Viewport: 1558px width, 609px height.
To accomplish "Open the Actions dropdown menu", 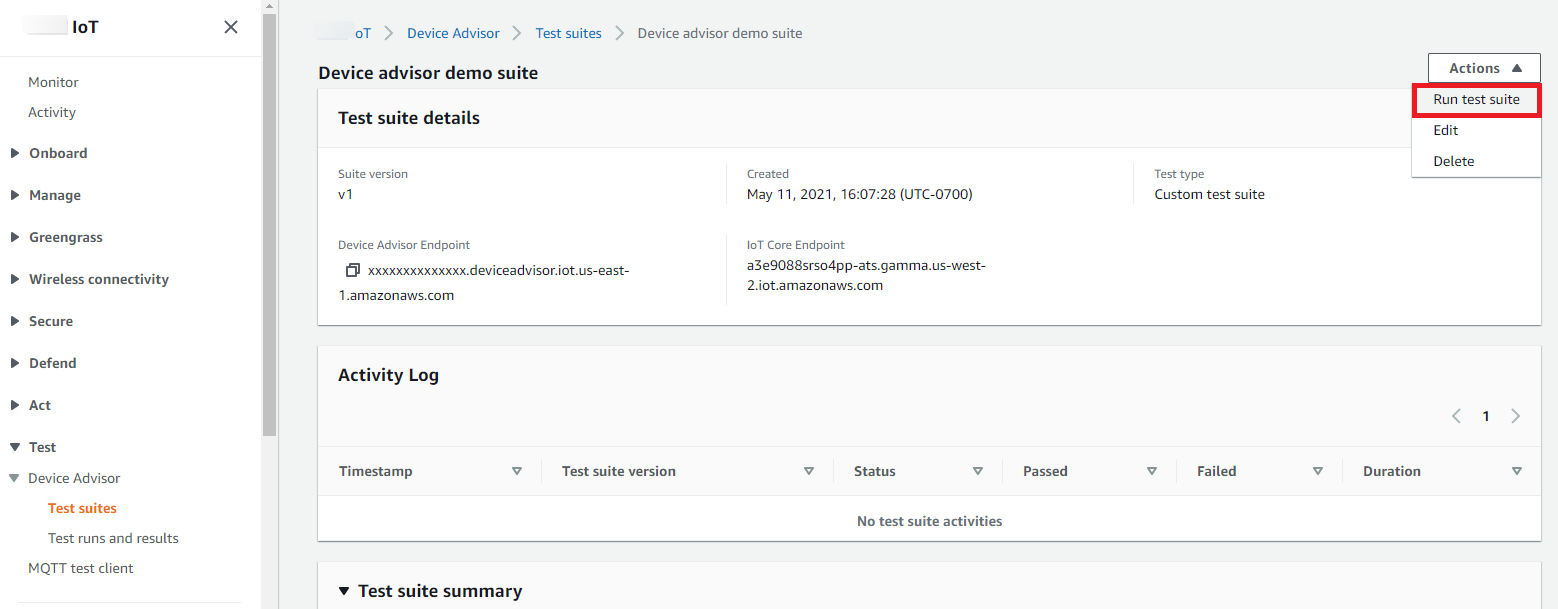I will tap(1484, 68).
